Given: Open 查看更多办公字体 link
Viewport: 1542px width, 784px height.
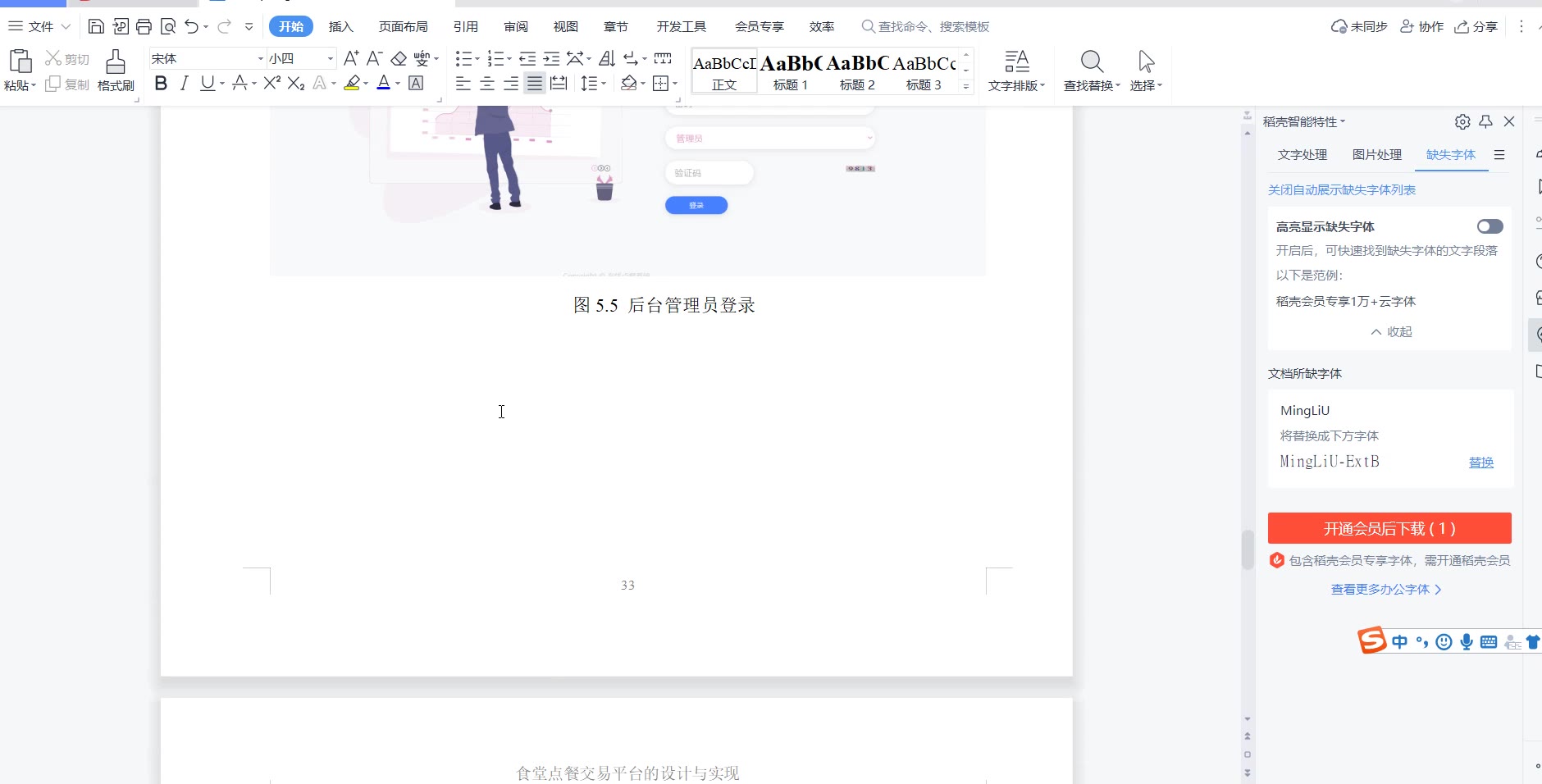Looking at the screenshot, I should [1386, 589].
